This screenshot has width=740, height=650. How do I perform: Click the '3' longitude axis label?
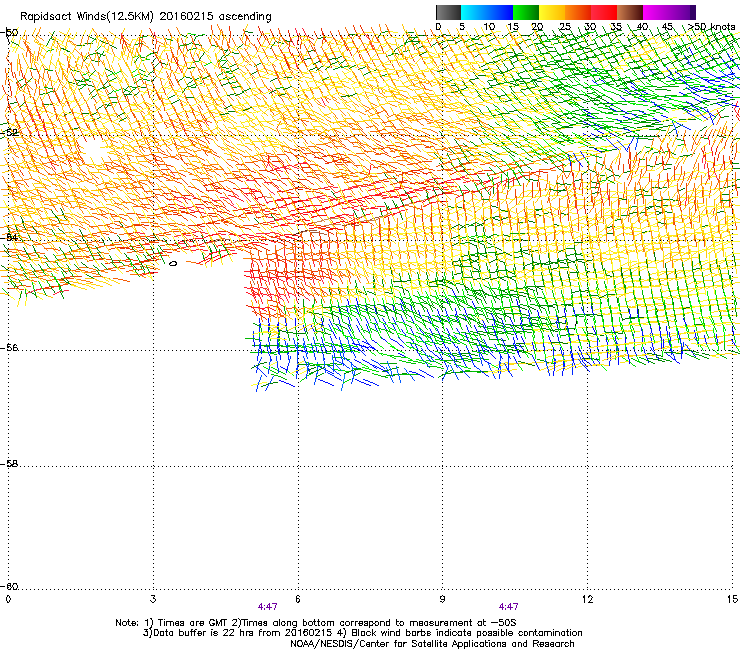click(153, 599)
